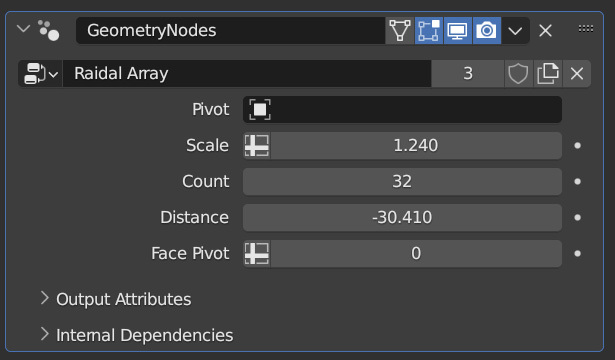Browse node groups dropdown
615x360 pixels.
pyautogui.click(x=41, y=73)
